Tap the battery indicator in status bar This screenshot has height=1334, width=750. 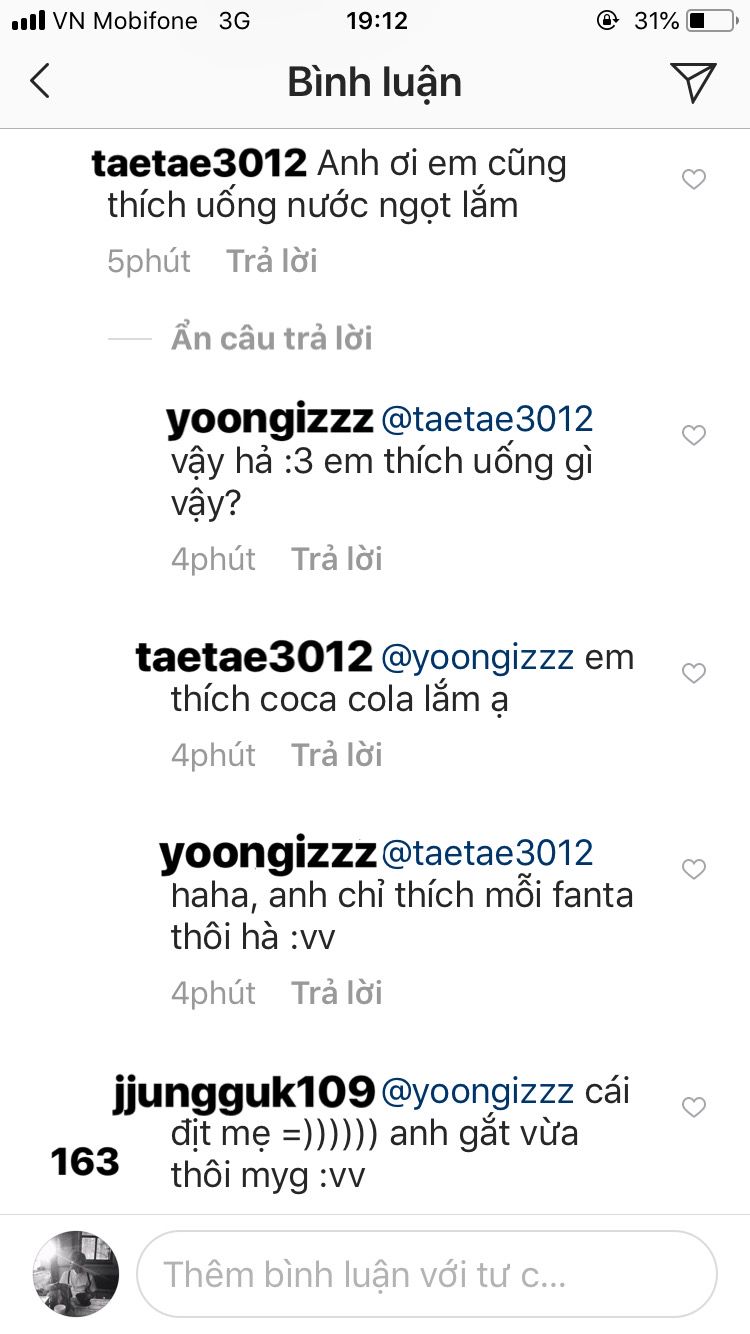tap(711, 20)
